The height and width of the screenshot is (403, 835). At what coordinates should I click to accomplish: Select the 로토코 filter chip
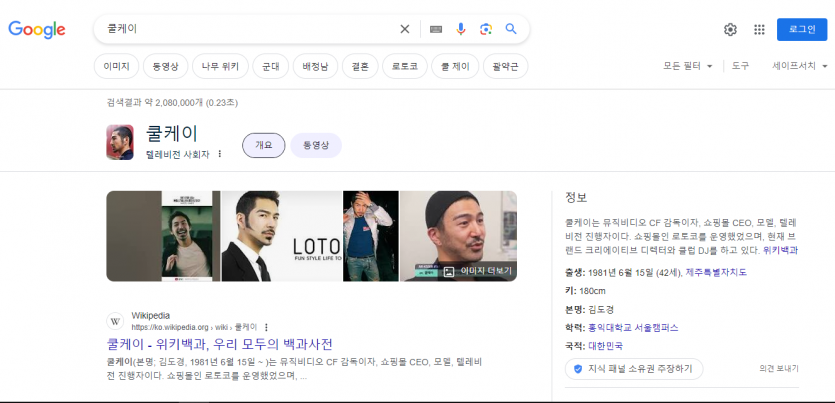(405, 67)
